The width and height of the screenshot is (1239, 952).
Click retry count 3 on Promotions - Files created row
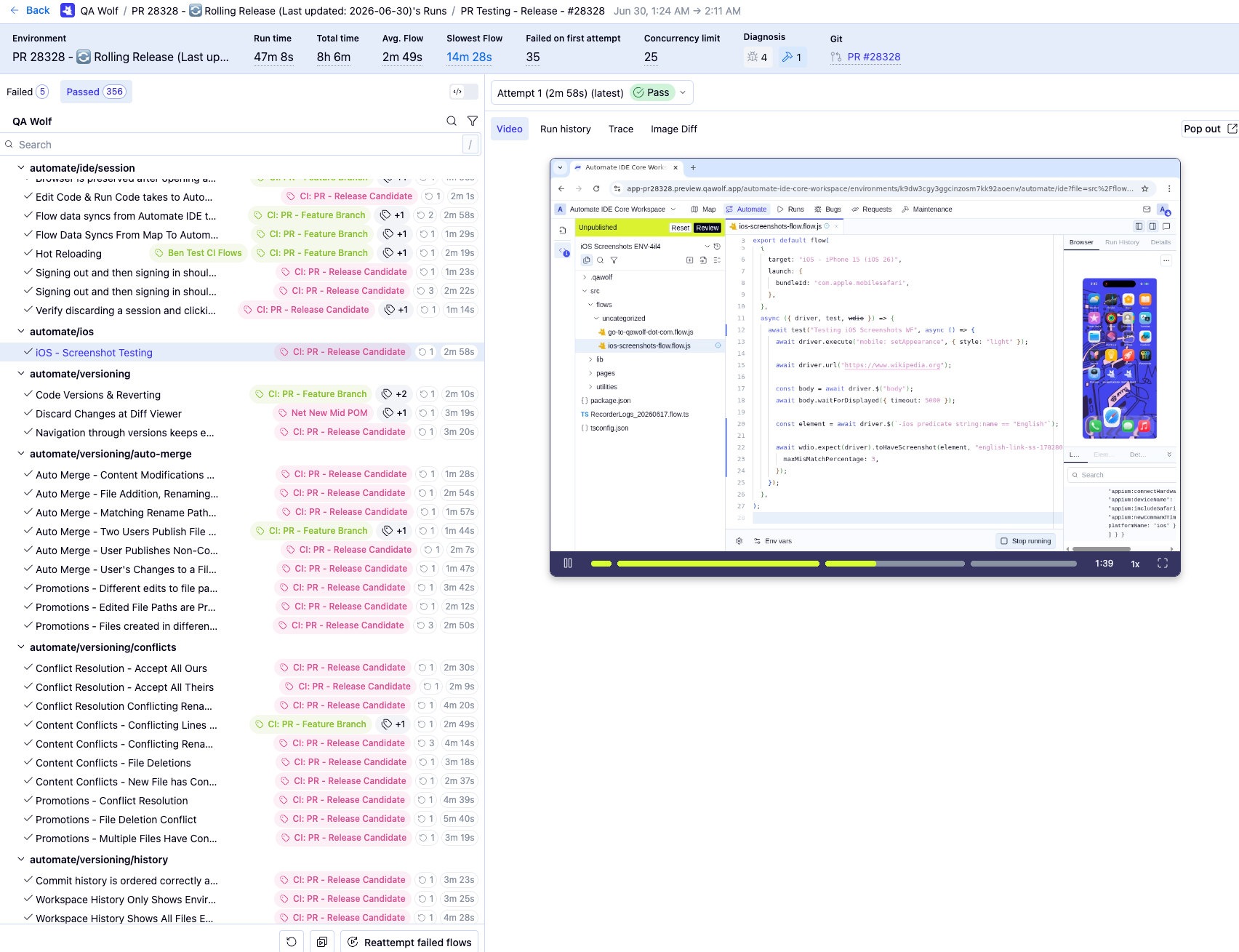(425, 625)
